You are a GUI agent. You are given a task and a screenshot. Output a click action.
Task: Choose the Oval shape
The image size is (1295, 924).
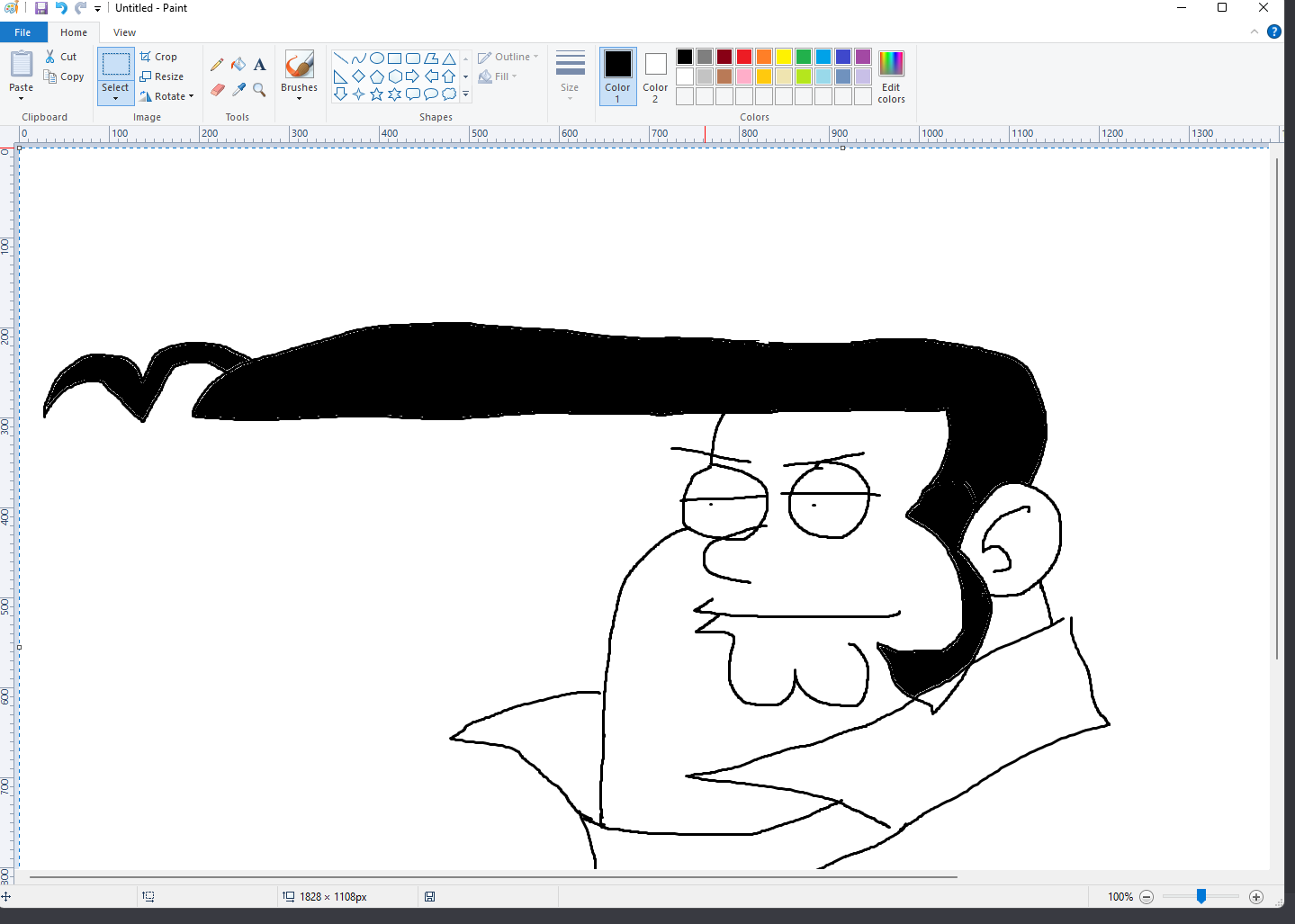click(x=376, y=58)
